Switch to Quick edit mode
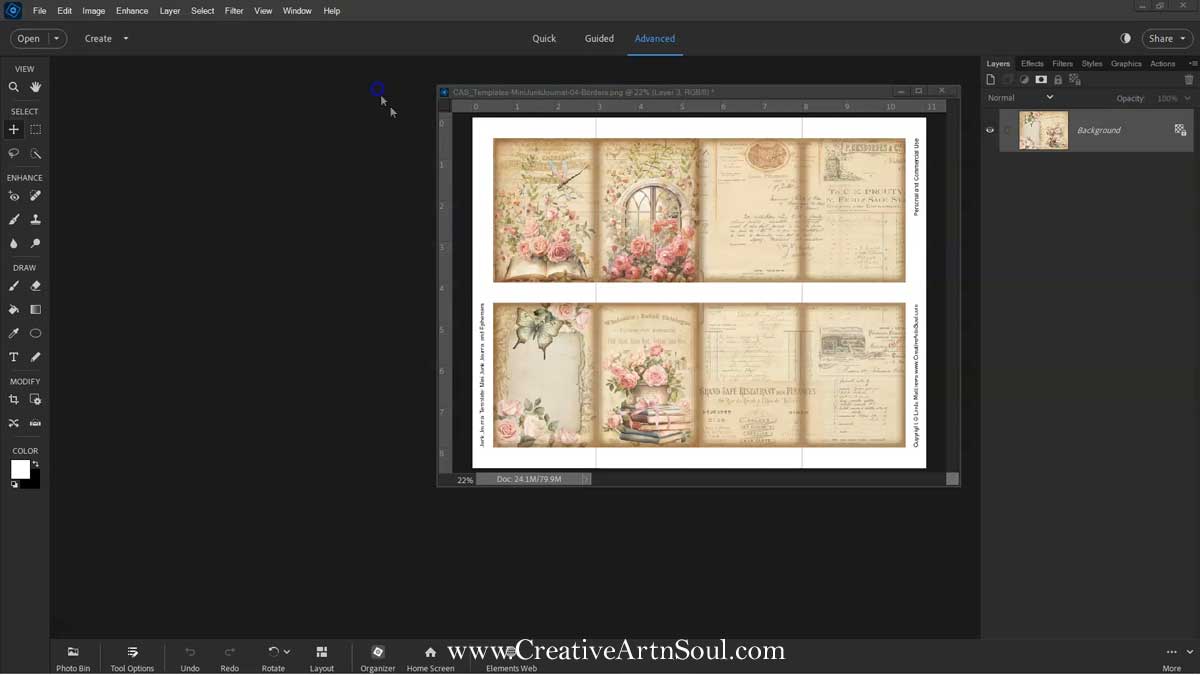Screen dimensions: 1200x675 544,38
